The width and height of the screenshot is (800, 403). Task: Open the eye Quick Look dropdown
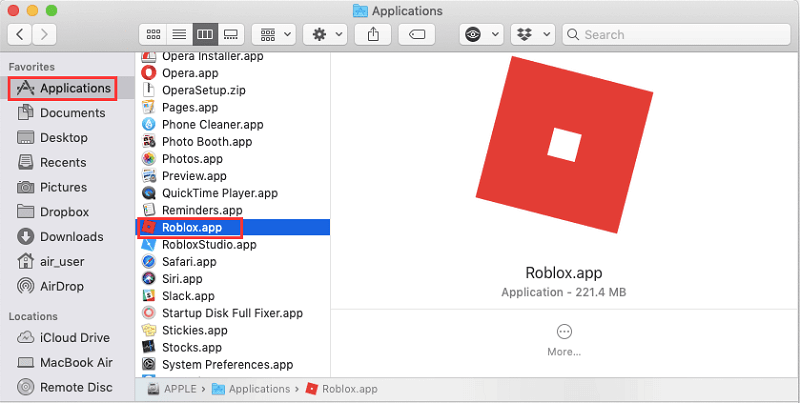pyautogui.click(x=481, y=34)
